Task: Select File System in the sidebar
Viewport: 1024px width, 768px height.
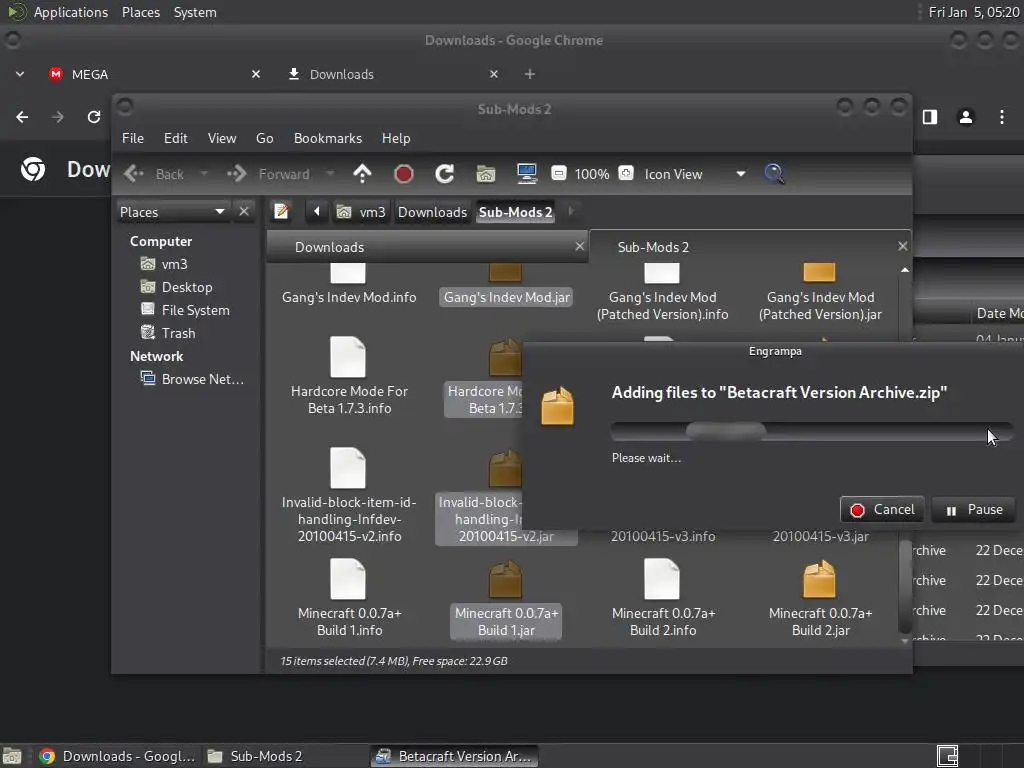Action: (195, 310)
